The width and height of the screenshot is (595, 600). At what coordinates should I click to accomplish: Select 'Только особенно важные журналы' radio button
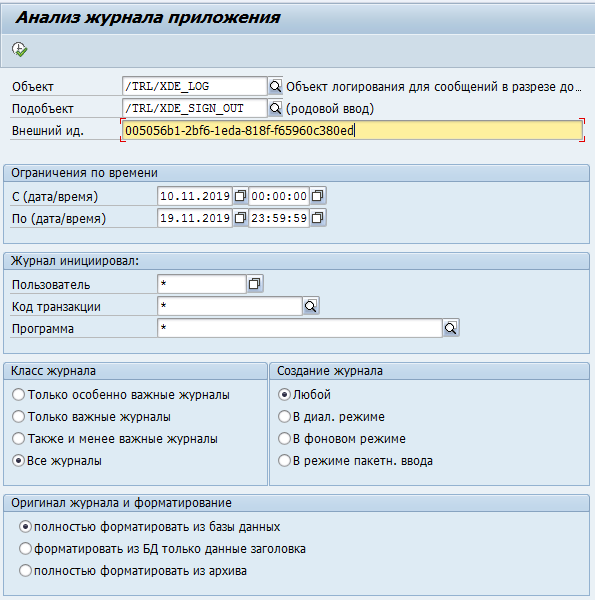click(18, 395)
